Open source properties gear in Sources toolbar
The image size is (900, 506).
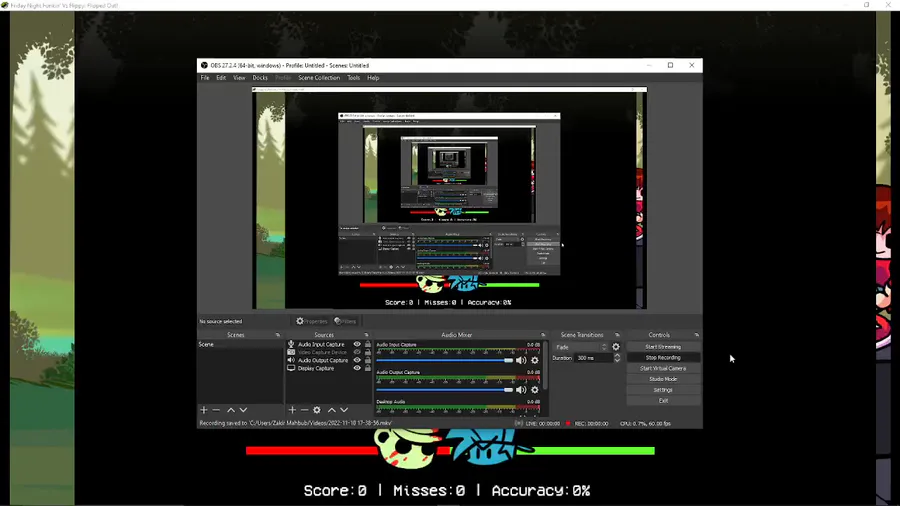[x=317, y=410]
